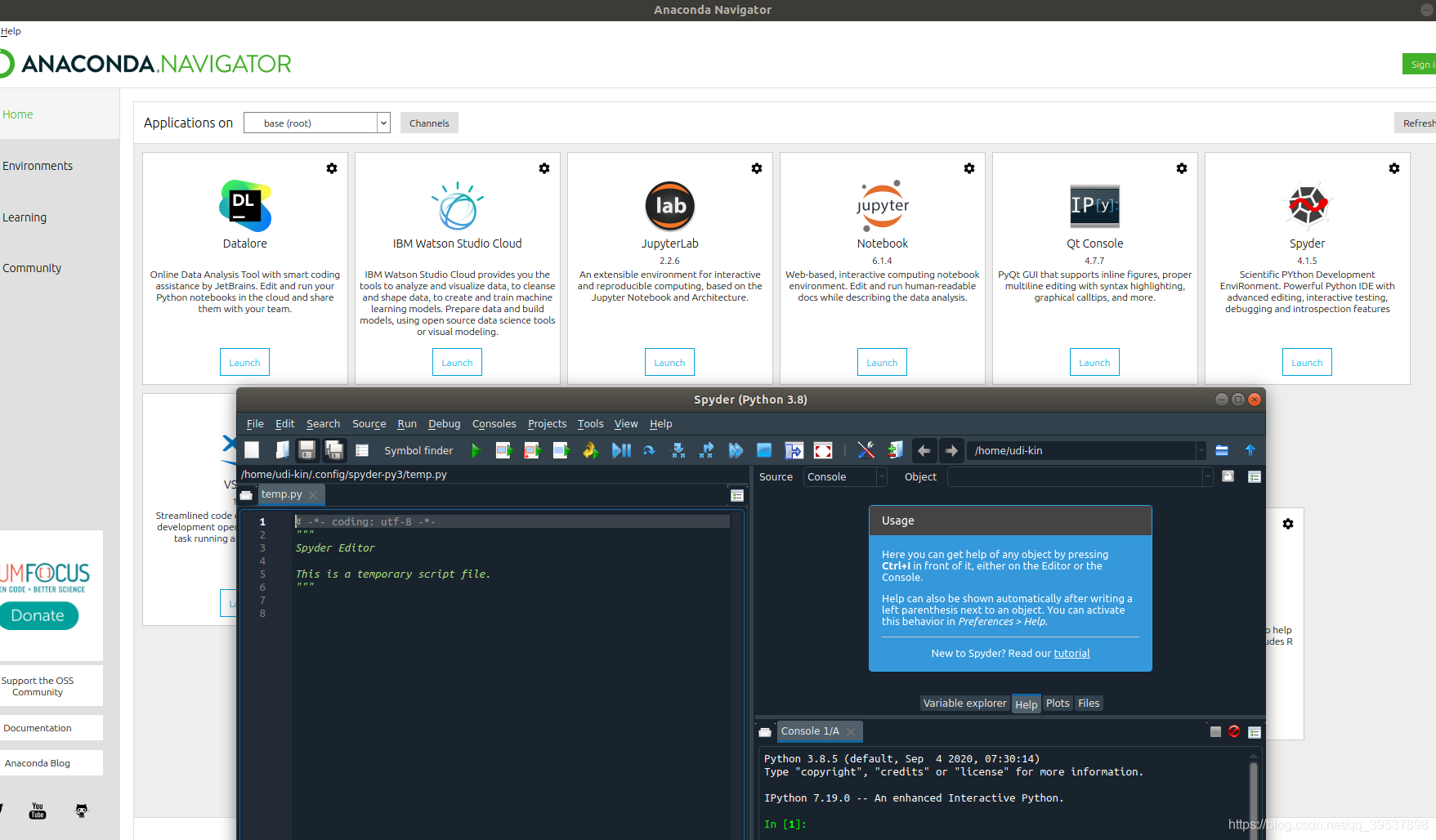Close the temp.py editor tab
The width and height of the screenshot is (1436, 840).
[x=313, y=495]
